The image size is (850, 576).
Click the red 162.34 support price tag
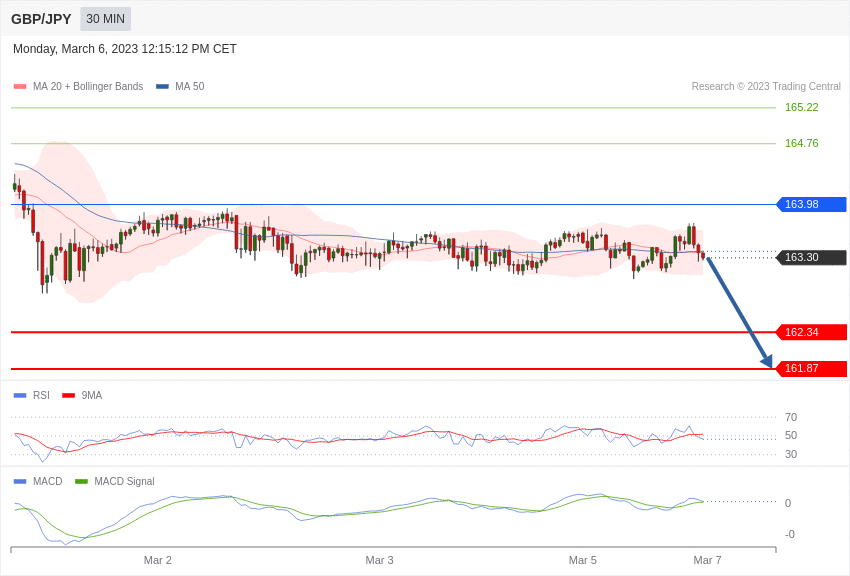click(x=812, y=332)
